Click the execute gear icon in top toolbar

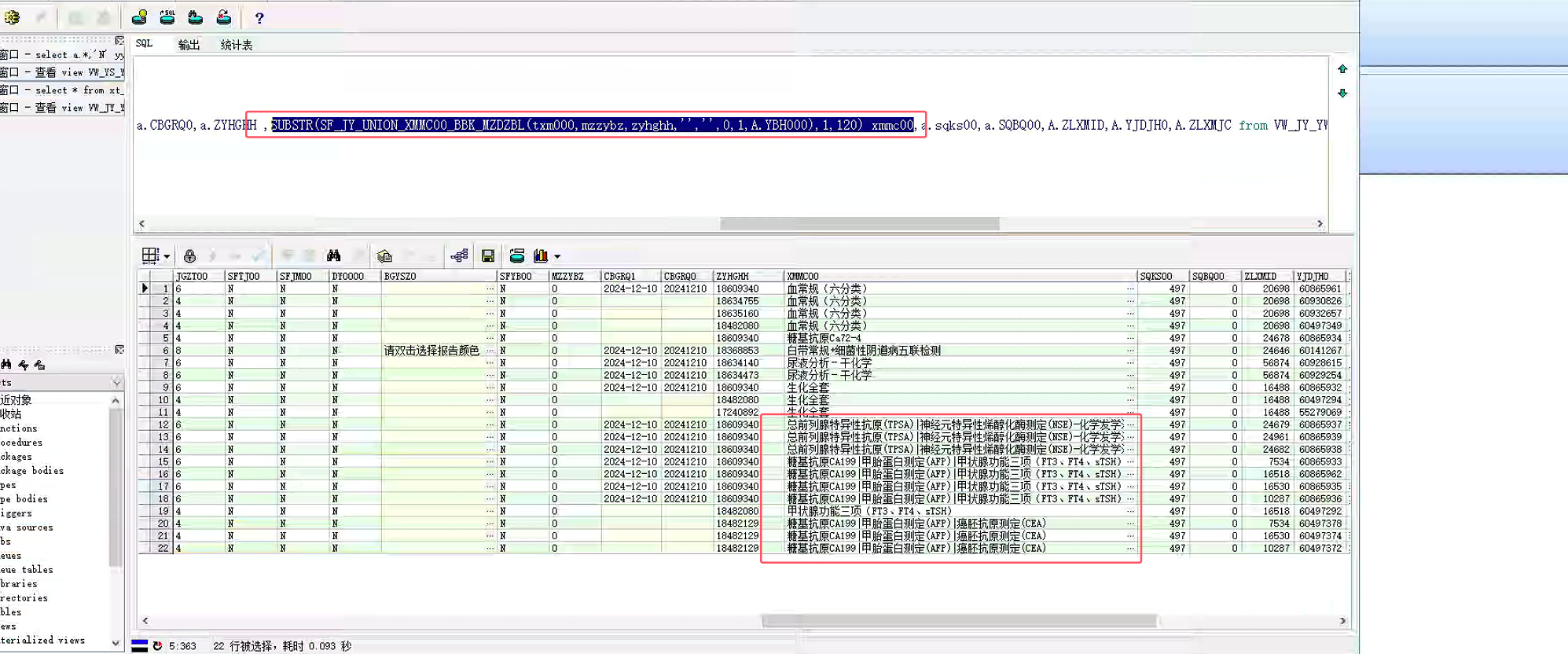12,17
